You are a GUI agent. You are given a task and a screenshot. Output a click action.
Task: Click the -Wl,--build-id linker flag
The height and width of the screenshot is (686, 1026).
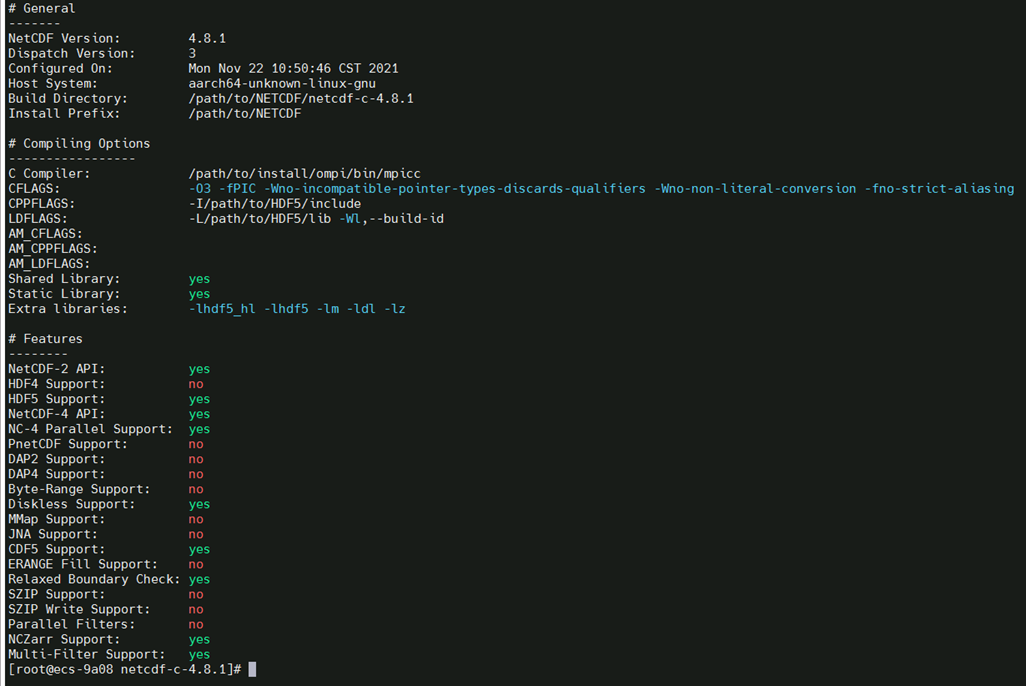coord(391,219)
